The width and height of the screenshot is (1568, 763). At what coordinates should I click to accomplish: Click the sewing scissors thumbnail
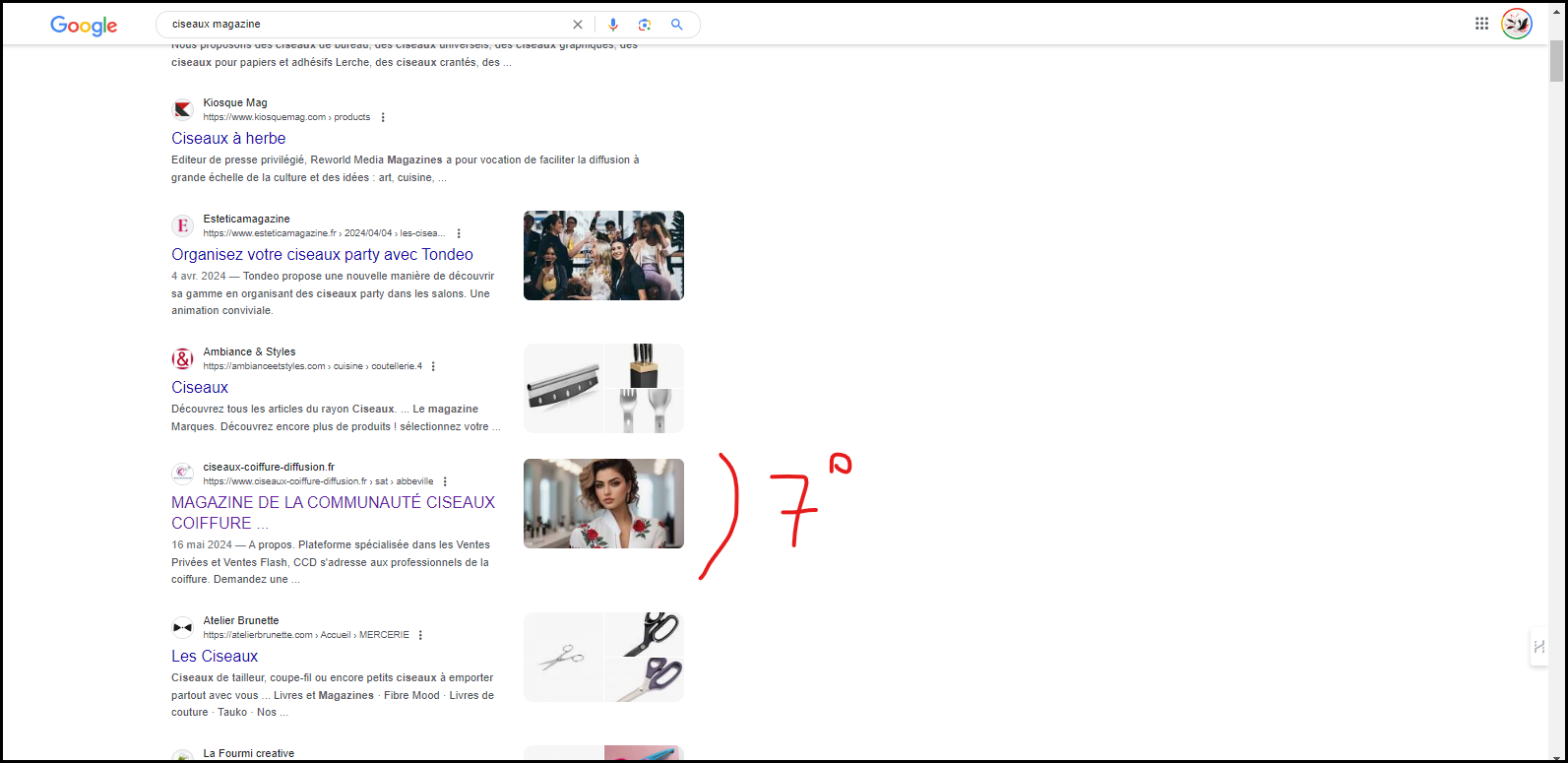click(x=603, y=657)
